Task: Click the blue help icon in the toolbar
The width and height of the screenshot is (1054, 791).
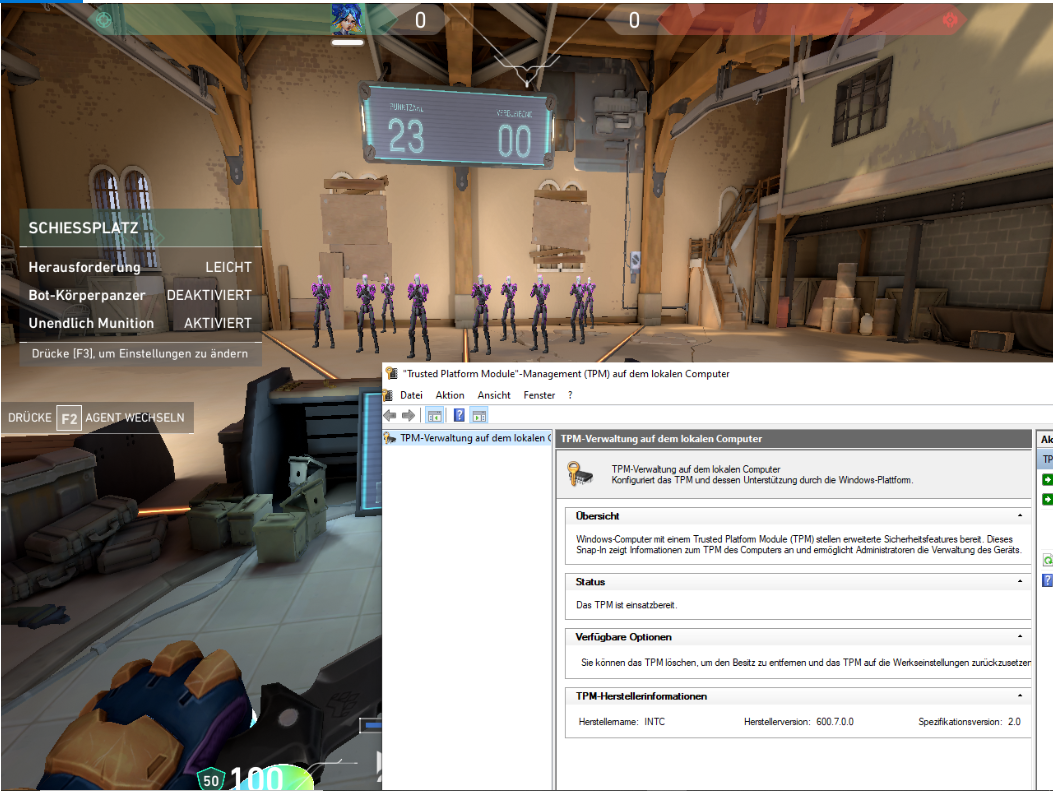Action: (459, 415)
